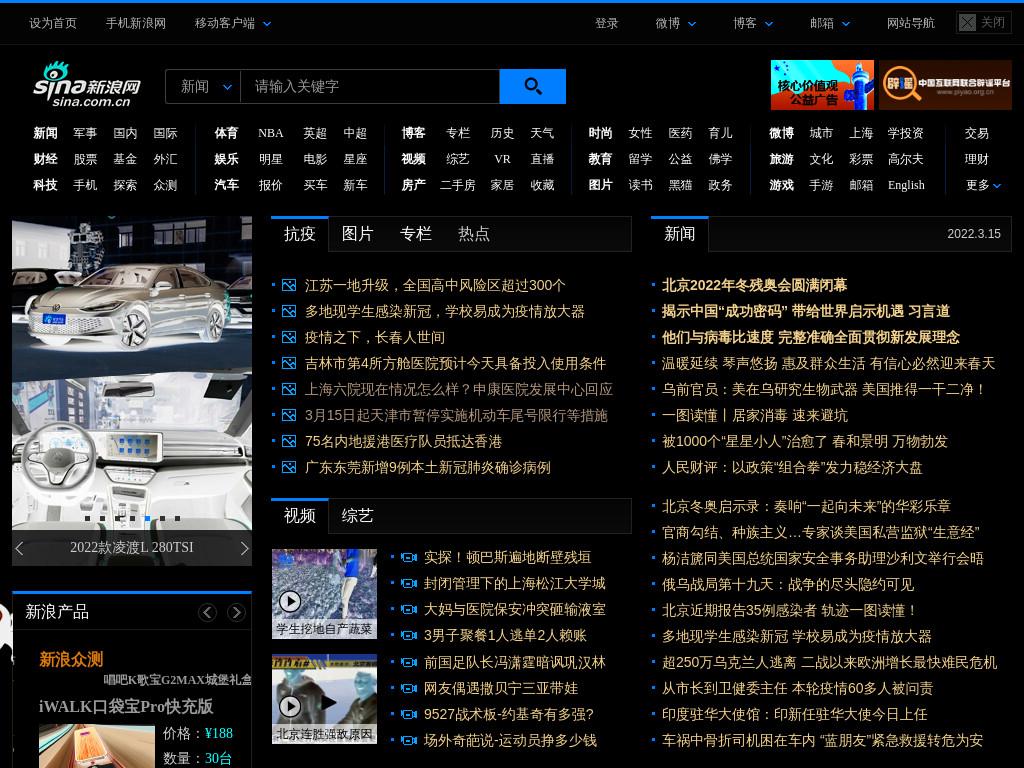This screenshot has width=1024, height=768.
Task: Click video icon beside 封闭管理下的上海松江大学城
Action: pos(409,583)
